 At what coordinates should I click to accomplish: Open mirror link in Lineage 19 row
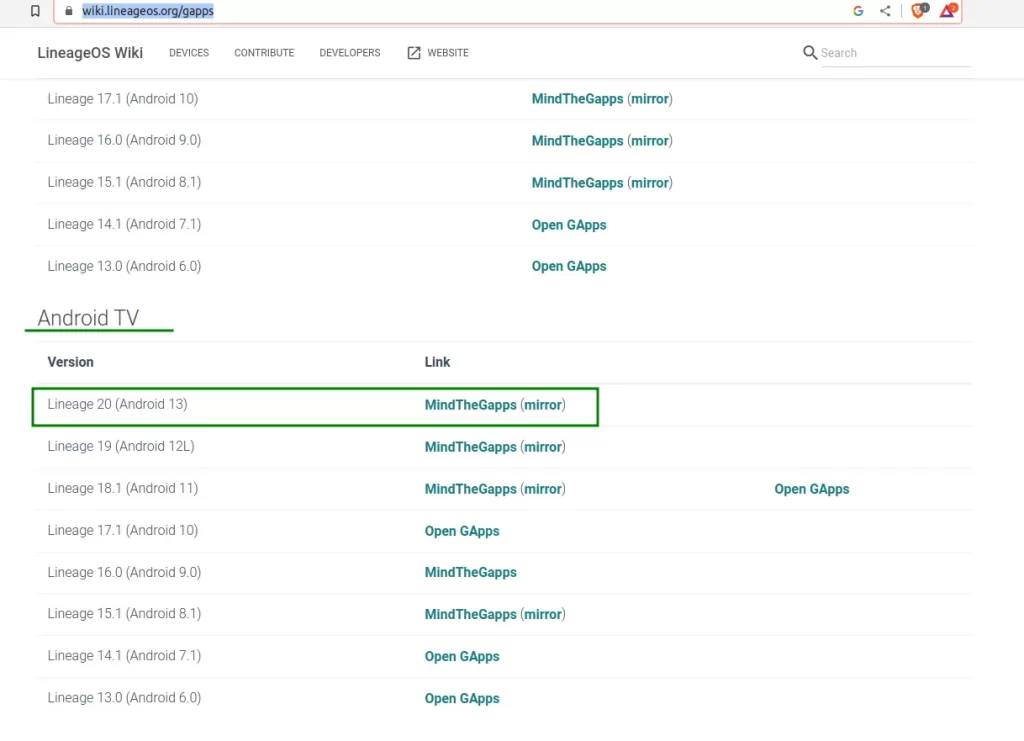coord(543,447)
